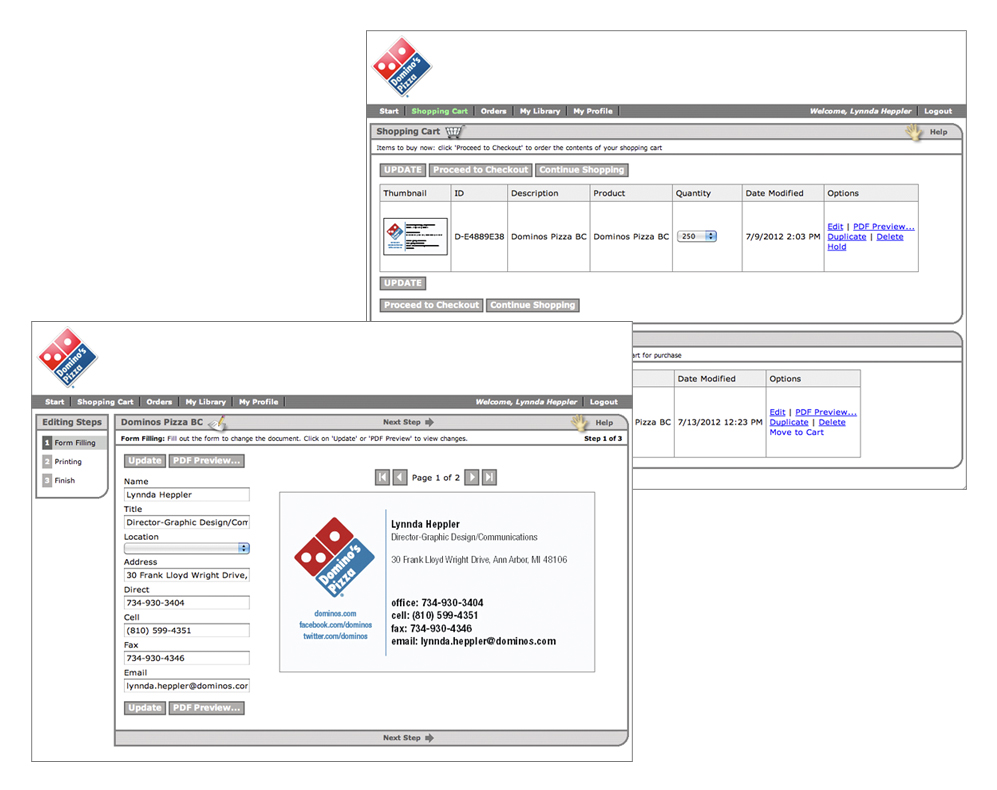The height and width of the screenshot is (790, 997).
Task: Open the Quantity 250 dropdown
Action: [x=696, y=236]
